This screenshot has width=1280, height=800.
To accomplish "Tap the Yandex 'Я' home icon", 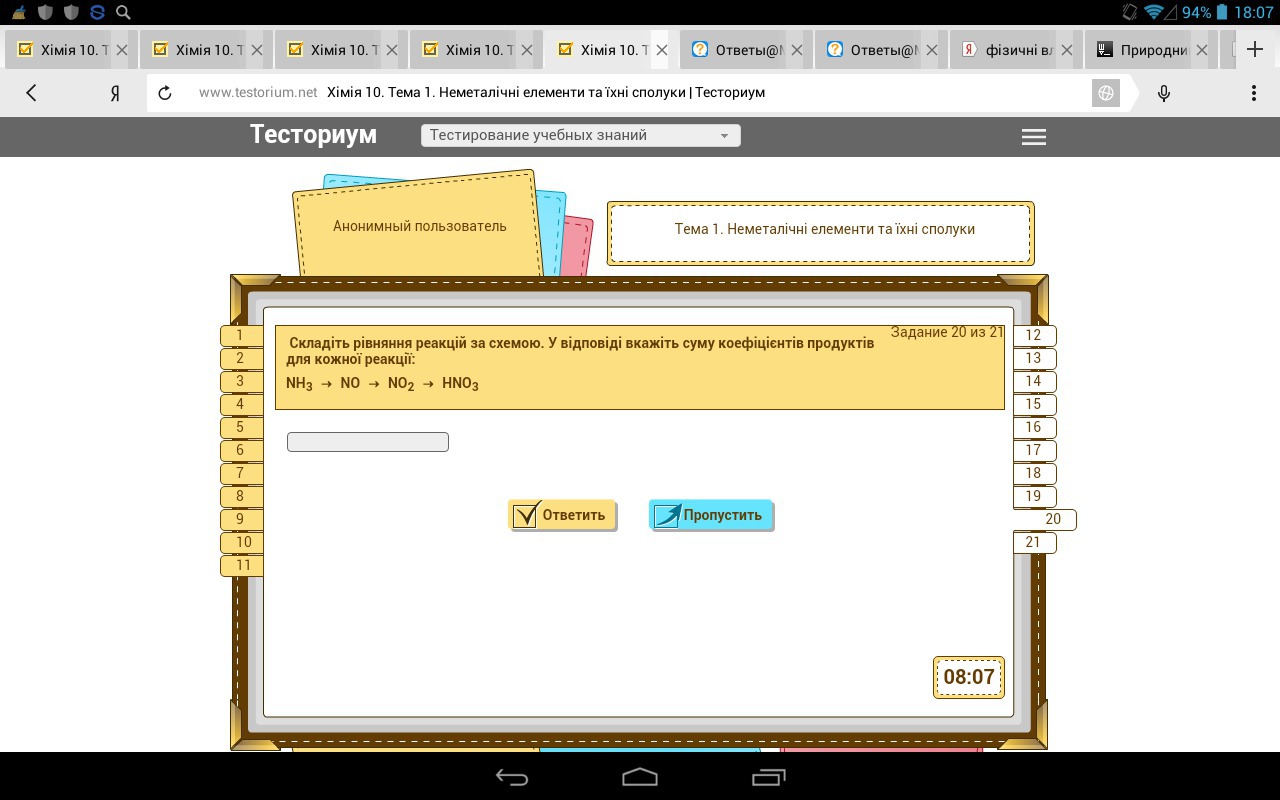I will tap(115, 92).
